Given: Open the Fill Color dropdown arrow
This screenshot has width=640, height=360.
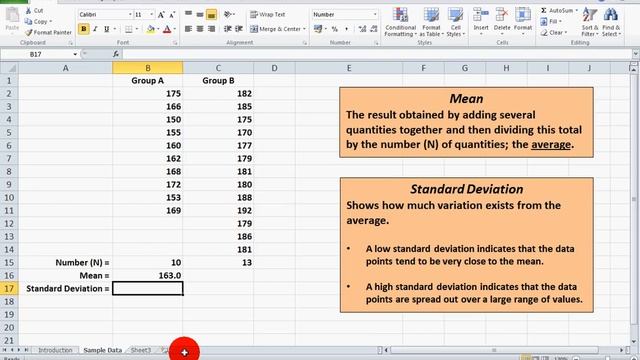Looking at the screenshot, I should [158, 29].
